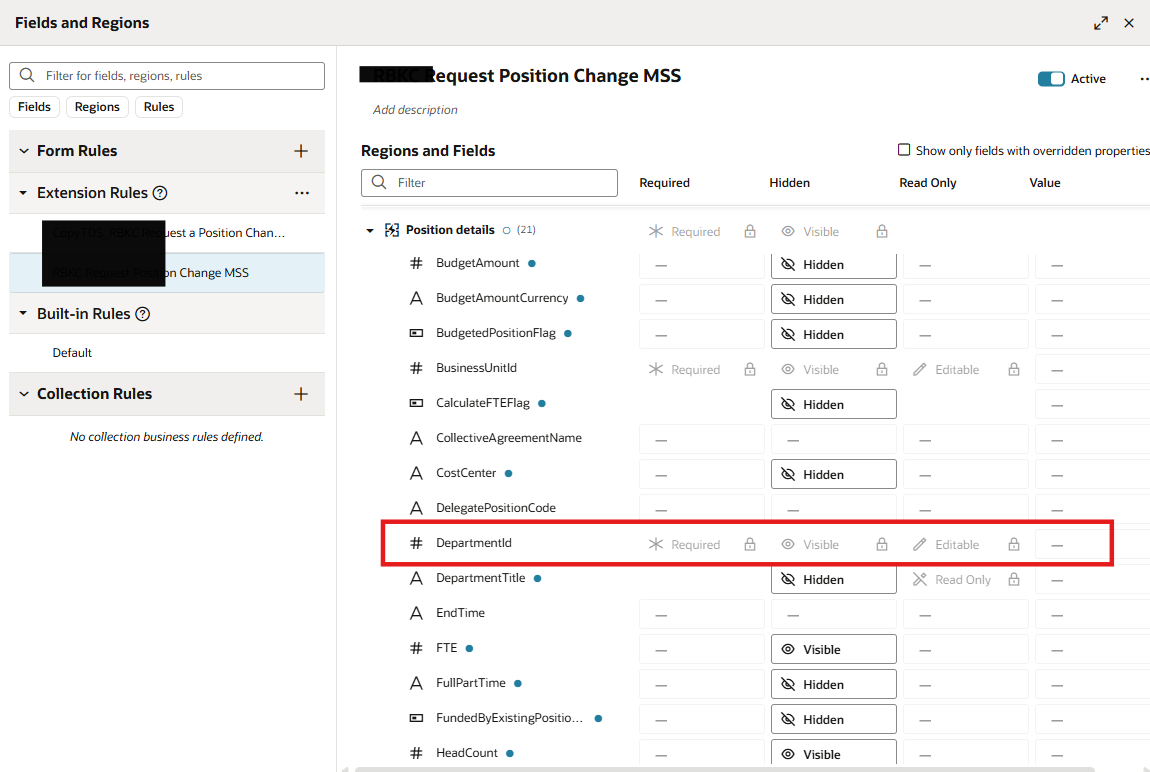Image resolution: width=1150 pixels, height=772 pixels.
Task: Click the blue override dot beside CostCenter
Action: [x=508, y=474]
